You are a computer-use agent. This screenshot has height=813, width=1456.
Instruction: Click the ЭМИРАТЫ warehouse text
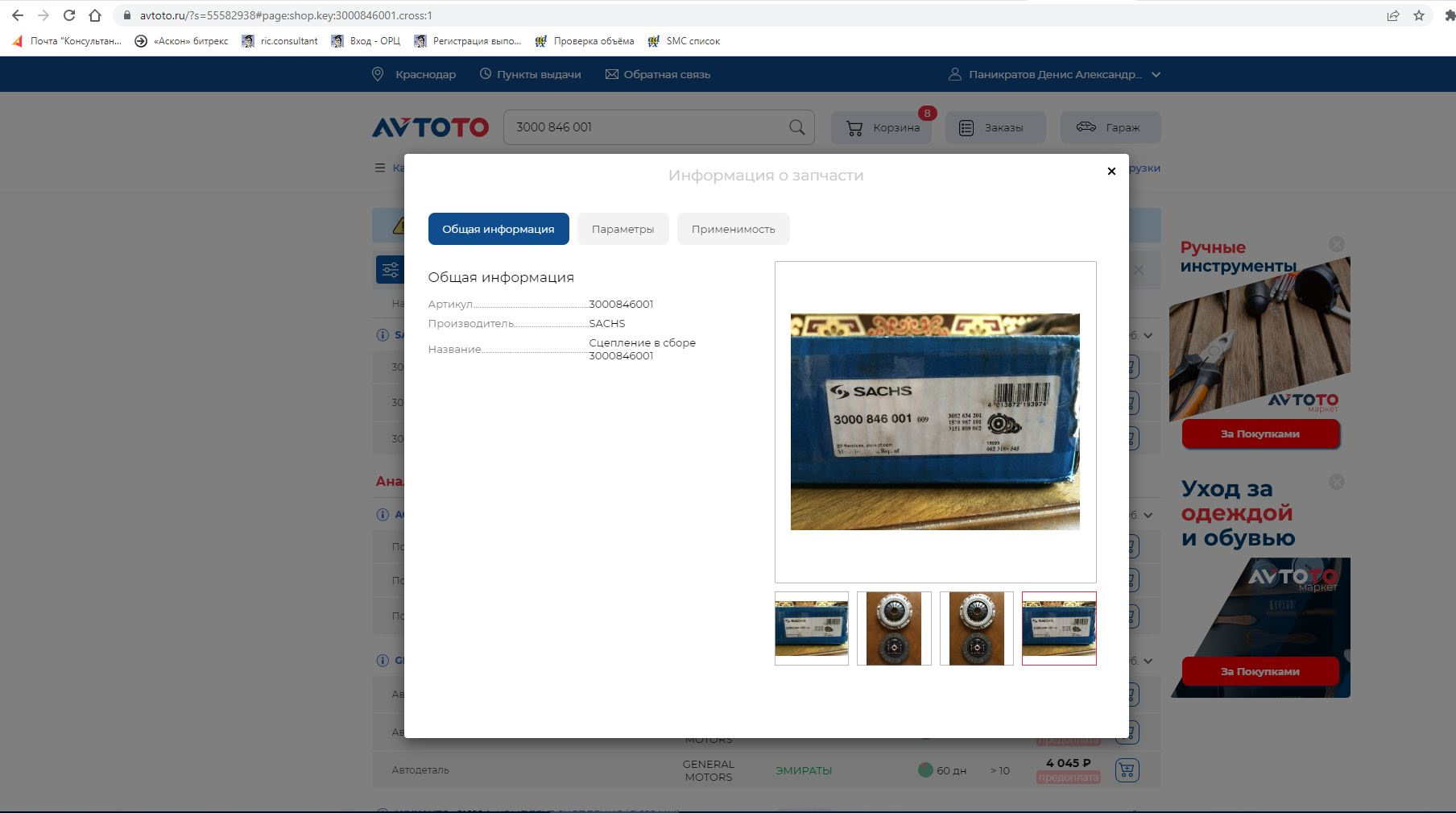pyautogui.click(x=804, y=770)
